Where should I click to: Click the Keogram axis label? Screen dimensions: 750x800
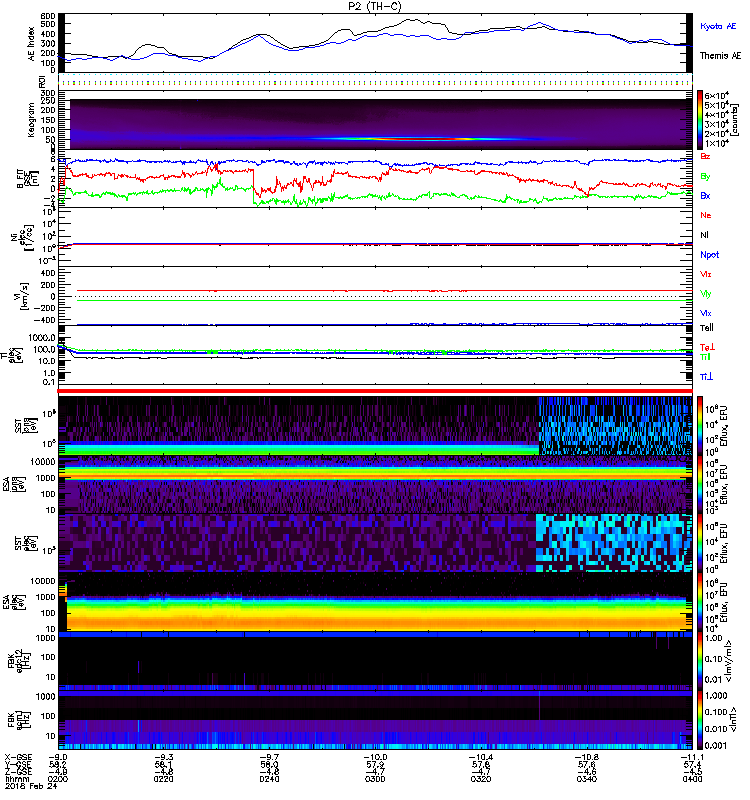pyautogui.click(x=32, y=119)
